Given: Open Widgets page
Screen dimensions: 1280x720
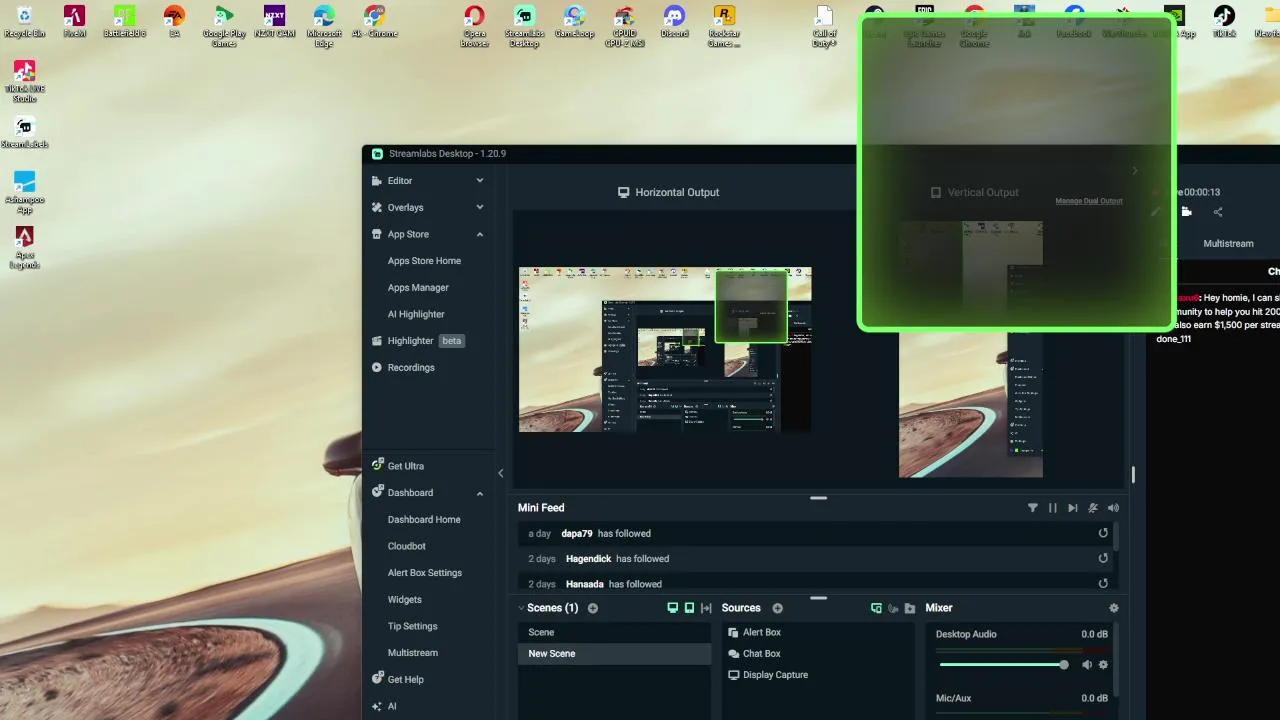Looking at the screenshot, I should pyautogui.click(x=405, y=600).
